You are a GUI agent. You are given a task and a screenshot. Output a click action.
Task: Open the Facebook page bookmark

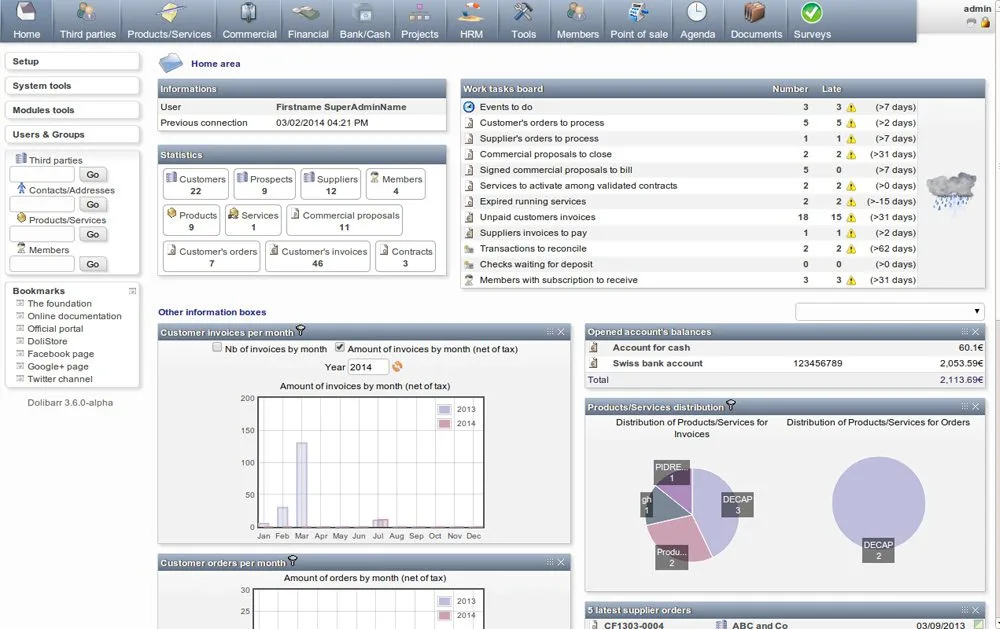[61, 354]
